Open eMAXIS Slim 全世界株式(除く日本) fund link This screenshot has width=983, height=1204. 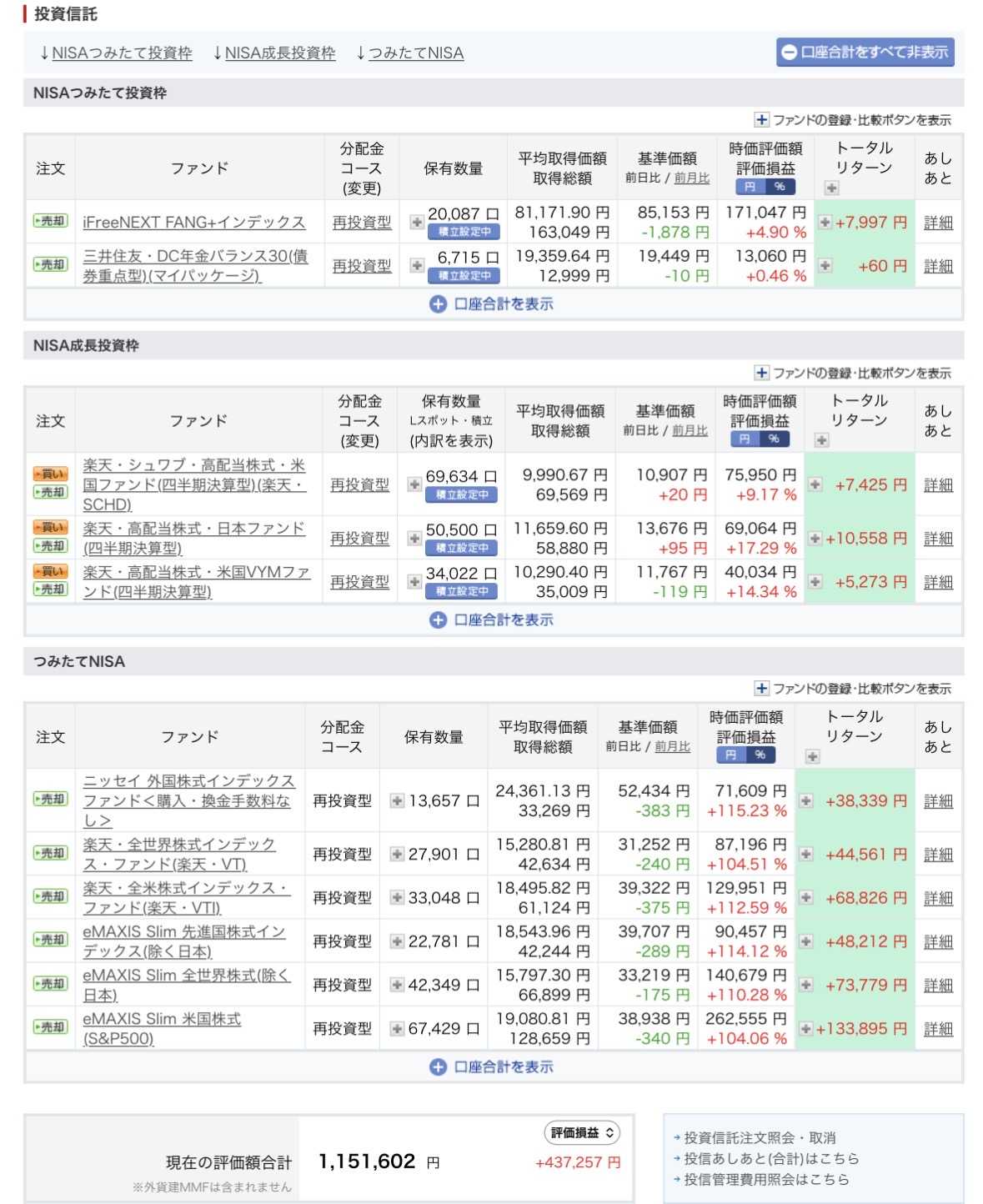click(187, 985)
